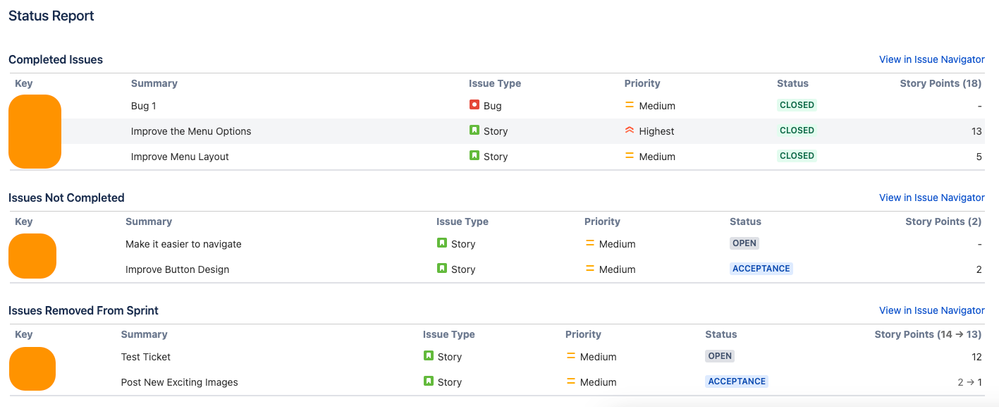
Task: Click the Story icon for Post New Exciting Images
Action: click(429, 382)
